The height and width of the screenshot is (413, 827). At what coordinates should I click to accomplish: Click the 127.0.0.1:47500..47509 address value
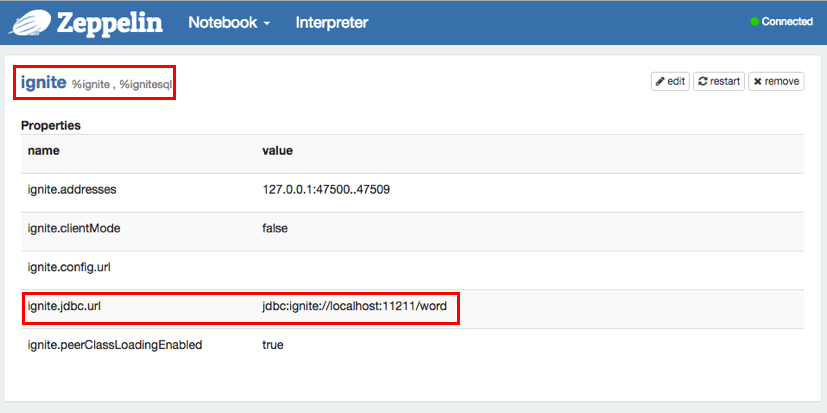[325, 189]
